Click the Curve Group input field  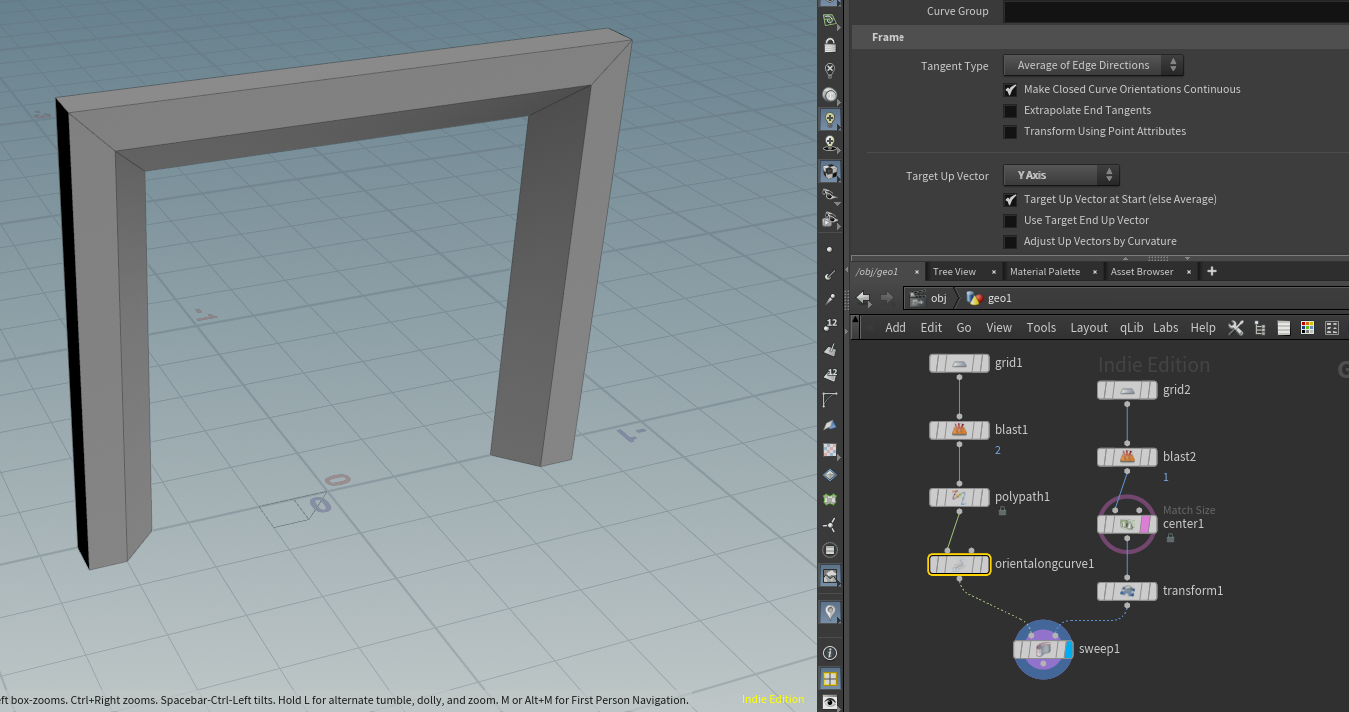tap(1175, 12)
